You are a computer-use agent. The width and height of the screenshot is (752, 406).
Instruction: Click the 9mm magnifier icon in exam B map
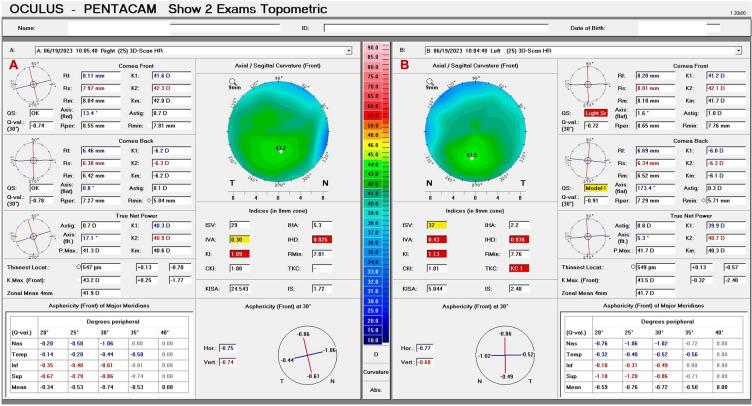point(432,84)
